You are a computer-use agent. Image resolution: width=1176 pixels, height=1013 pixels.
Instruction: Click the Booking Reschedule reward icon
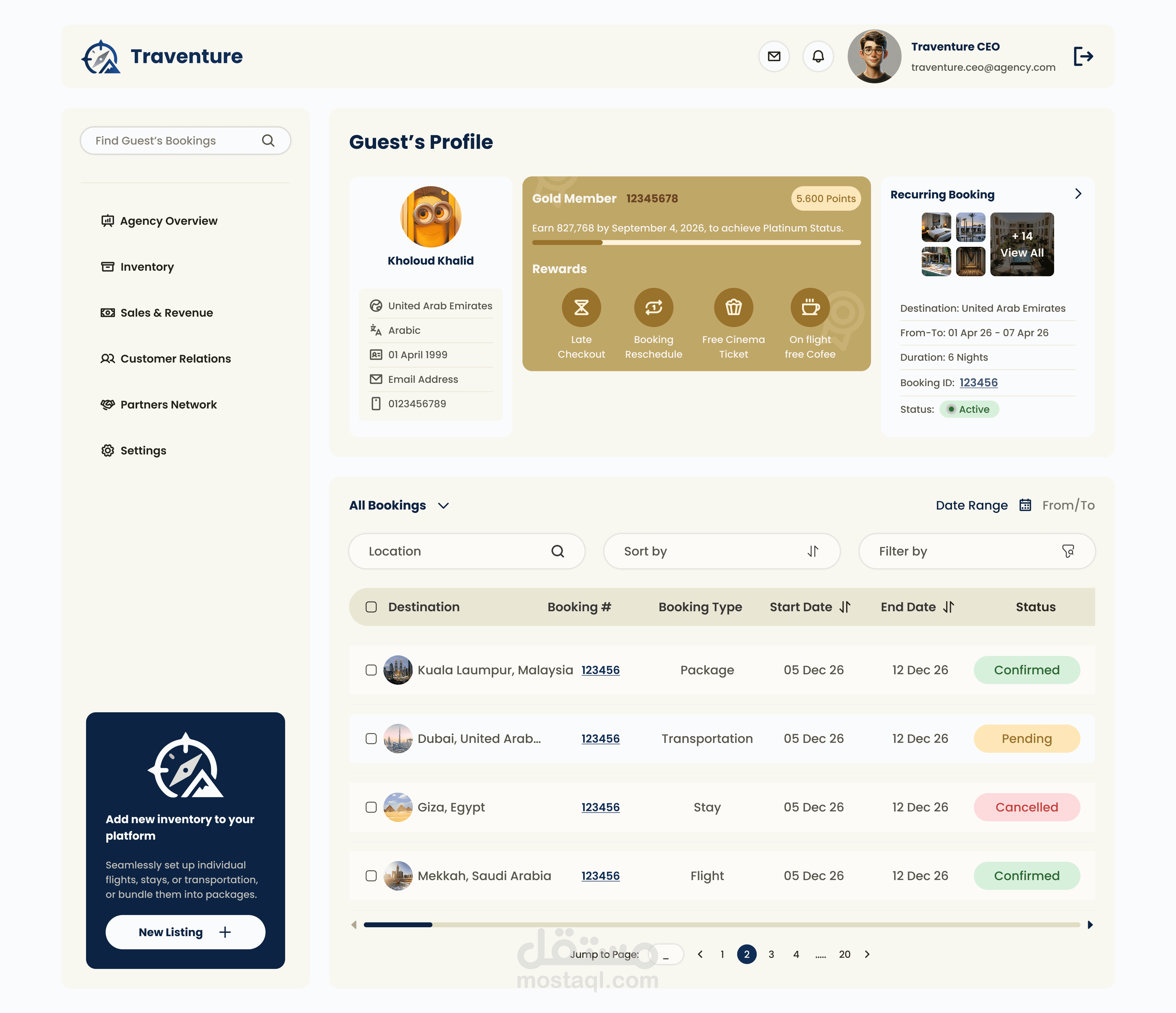pos(653,307)
